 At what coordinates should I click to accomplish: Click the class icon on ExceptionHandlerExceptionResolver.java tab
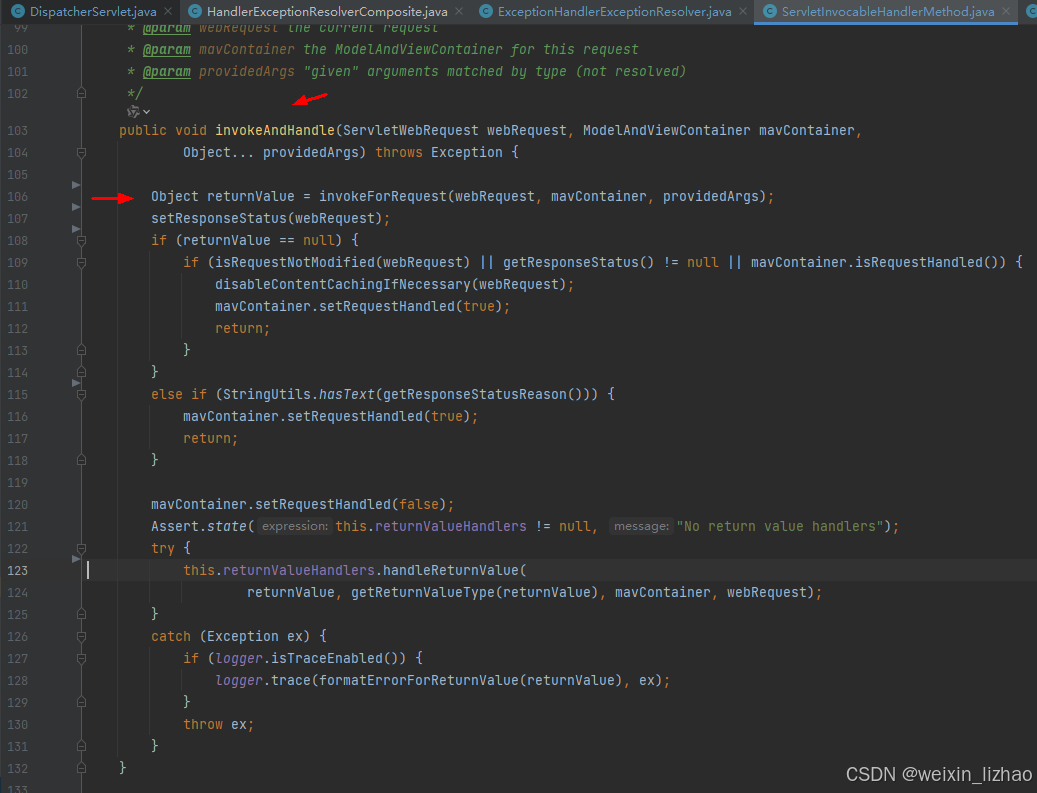click(485, 11)
